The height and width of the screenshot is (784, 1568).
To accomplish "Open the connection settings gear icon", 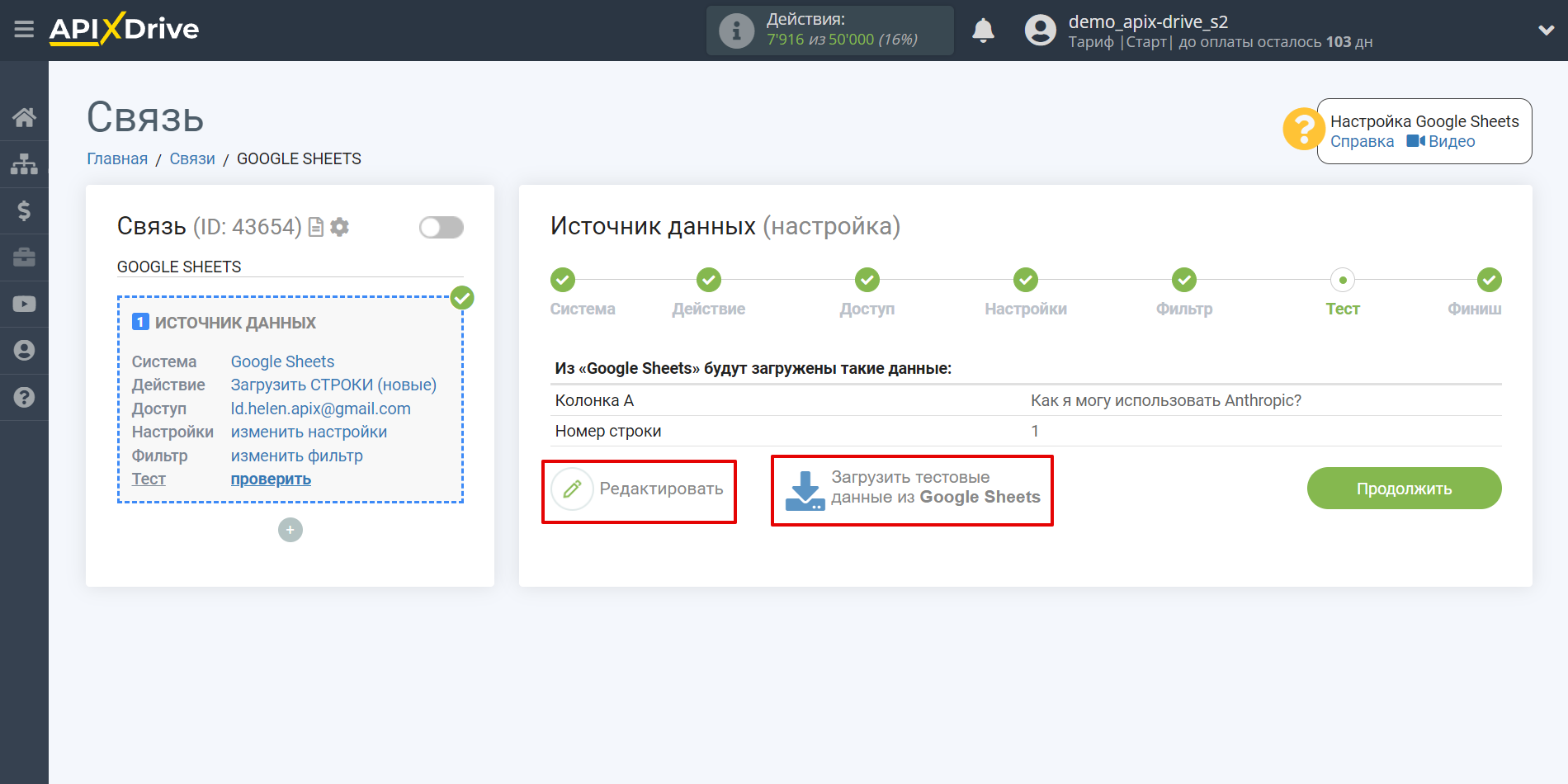I will [x=339, y=227].
